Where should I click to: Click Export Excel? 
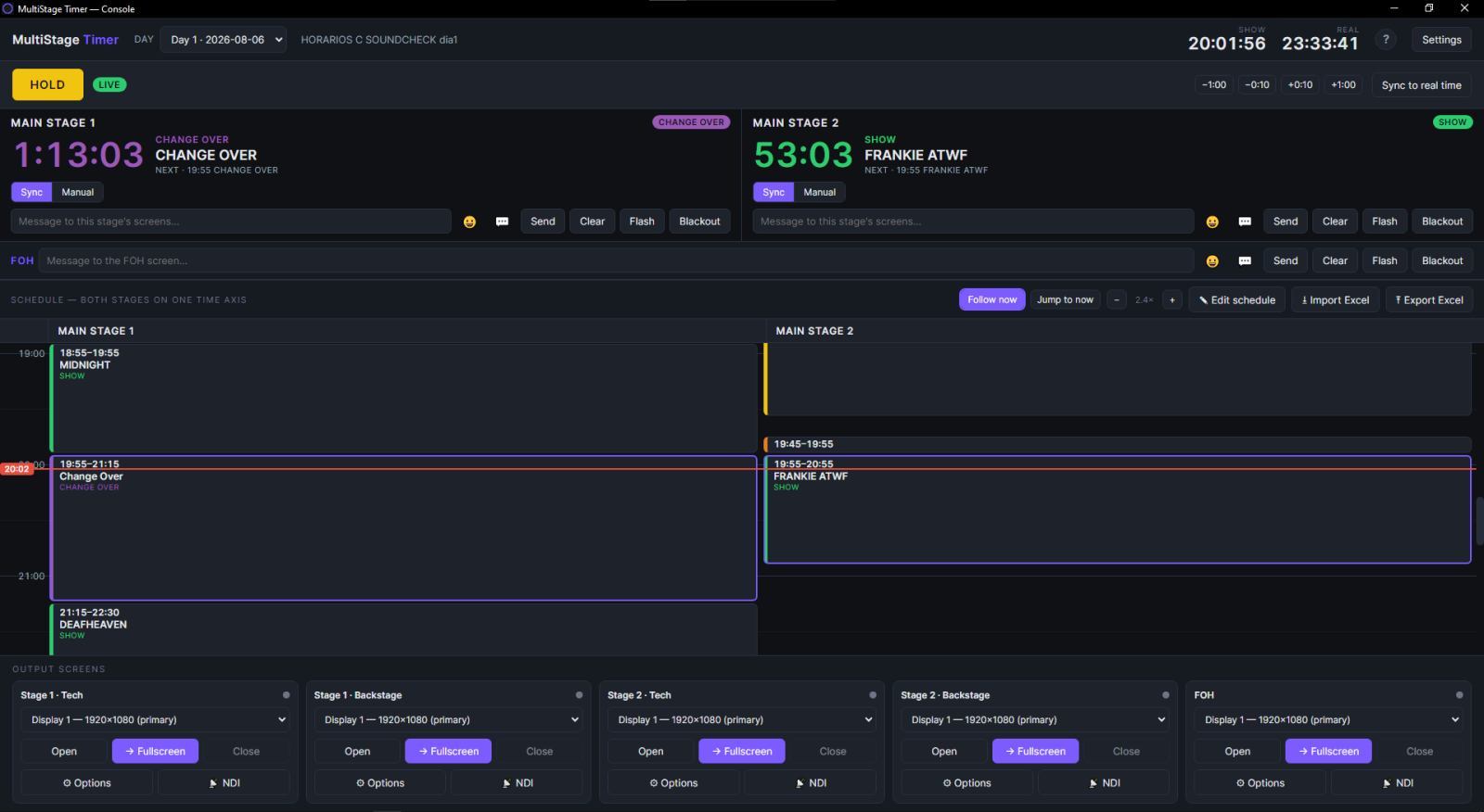(x=1429, y=299)
